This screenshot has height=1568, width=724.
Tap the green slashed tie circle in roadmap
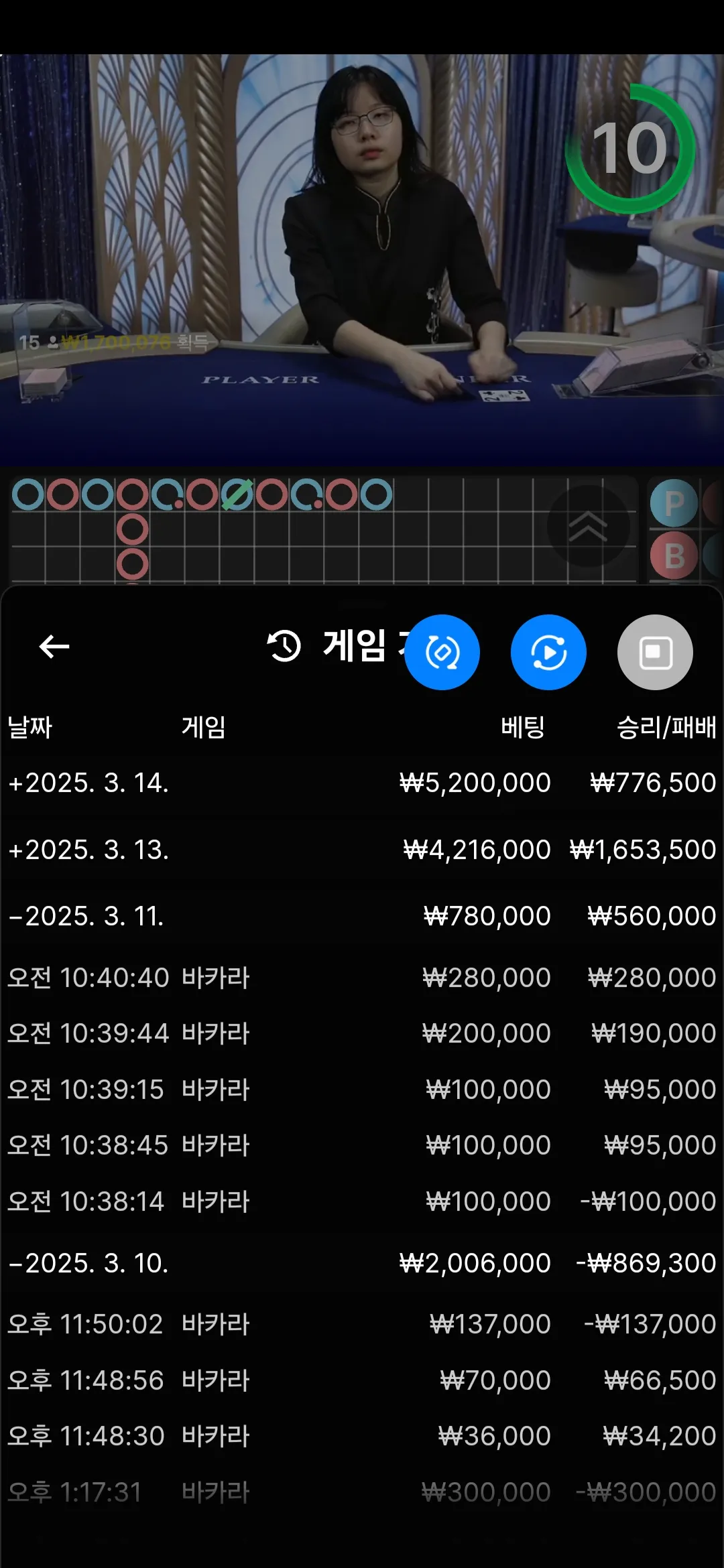click(x=237, y=495)
